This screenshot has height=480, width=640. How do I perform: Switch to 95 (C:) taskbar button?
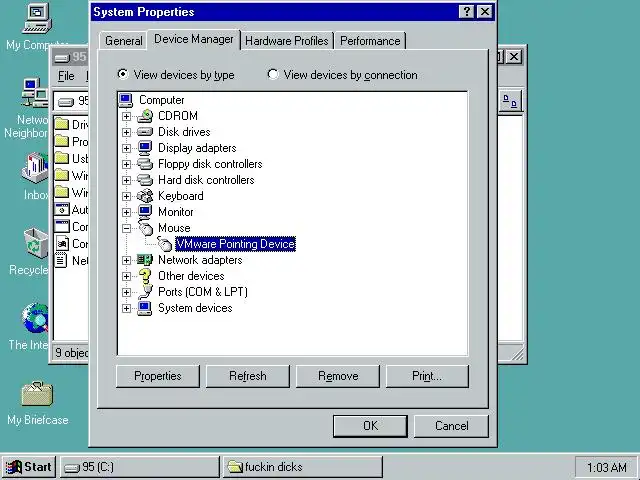pos(140,467)
